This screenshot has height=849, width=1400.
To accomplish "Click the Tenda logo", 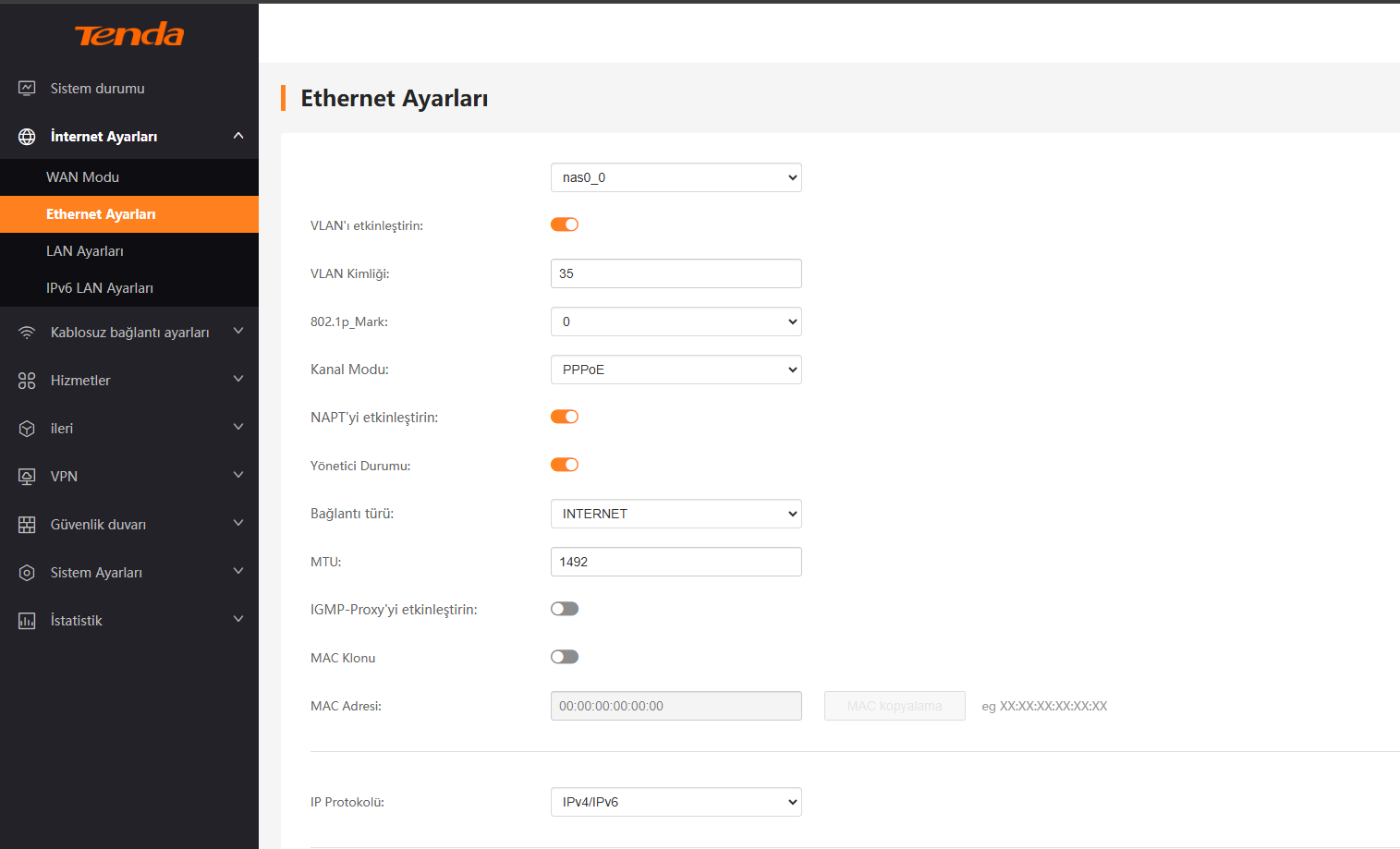I will click(129, 35).
